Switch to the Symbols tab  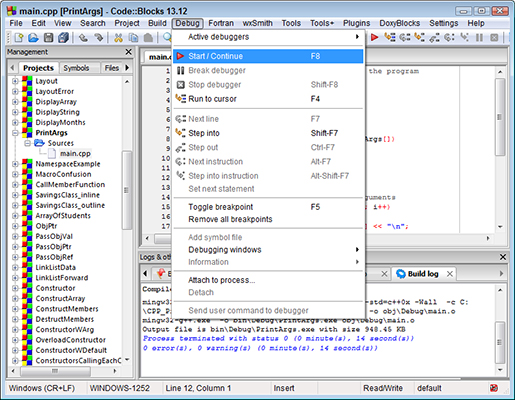[x=76, y=68]
